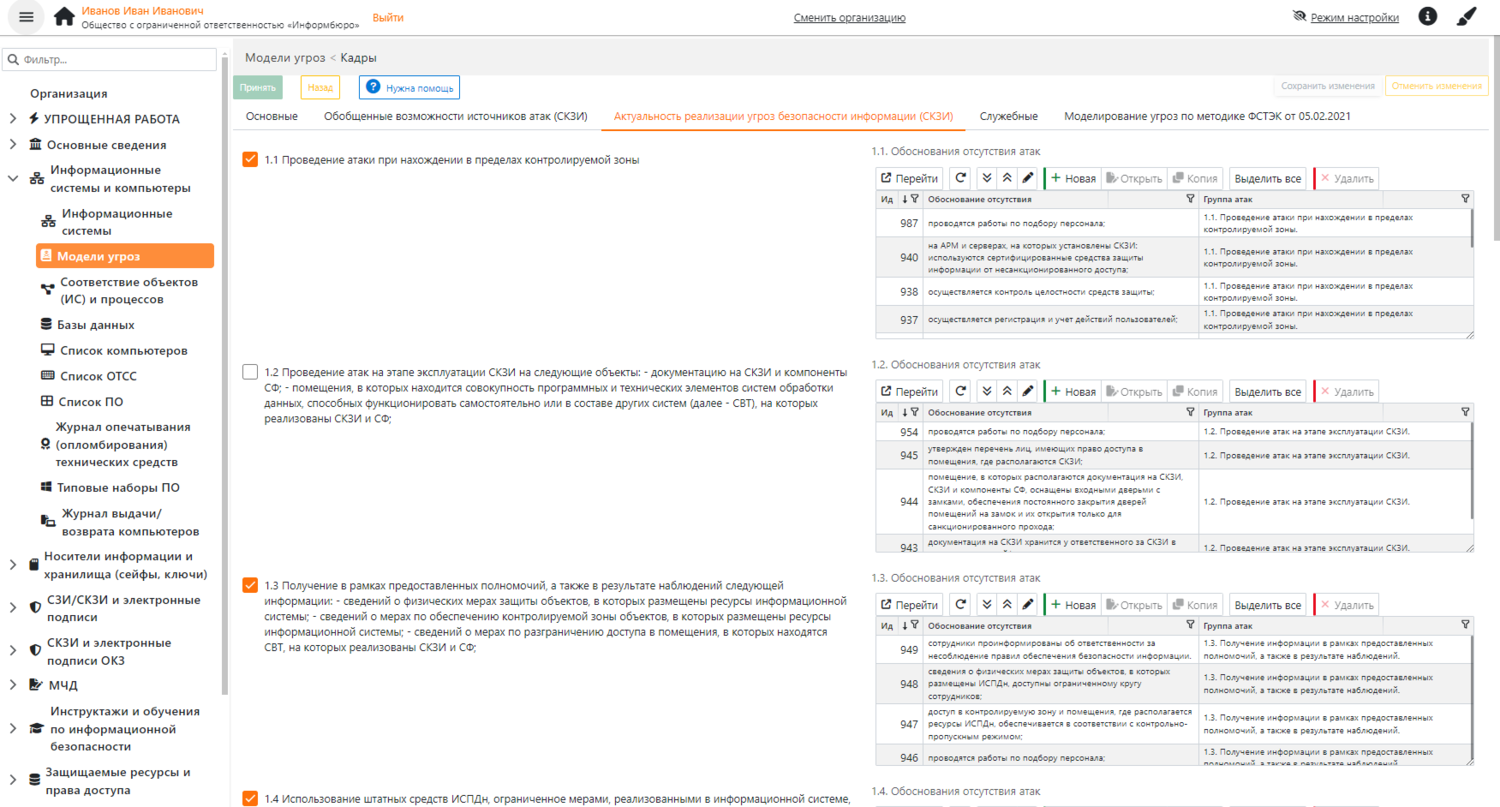Image resolution: width=1500 pixels, height=807 pixels.
Task: Click the sidebar 'Фильтр...' search field
Action: (109, 60)
